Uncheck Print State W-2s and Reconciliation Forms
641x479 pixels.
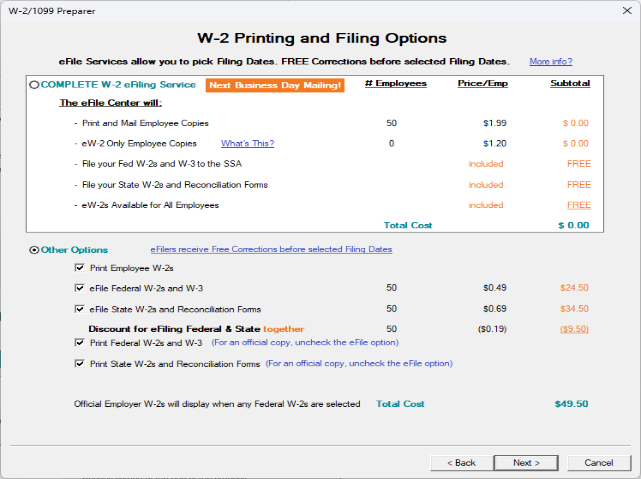[x=80, y=364]
